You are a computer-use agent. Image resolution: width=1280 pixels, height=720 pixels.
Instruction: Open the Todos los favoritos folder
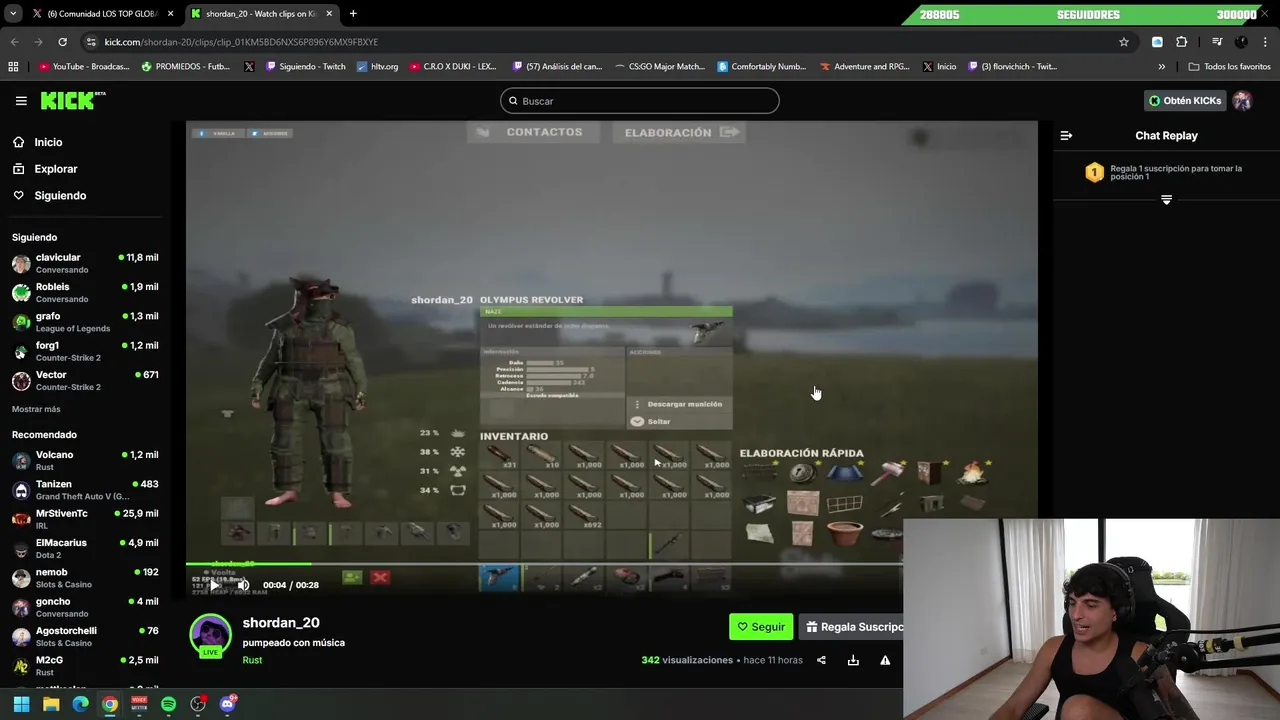(1229, 66)
